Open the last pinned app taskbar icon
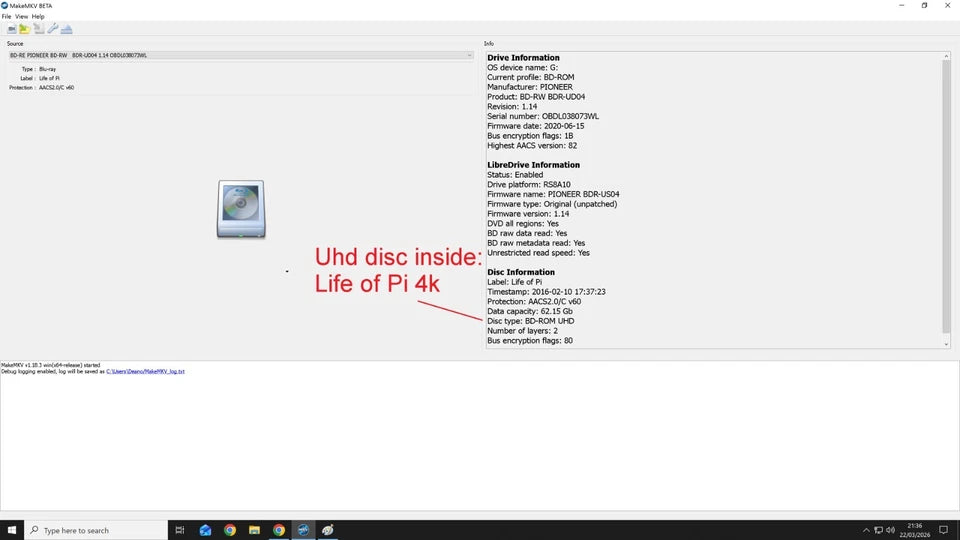Viewport: 960px width, 540px height. point(328,530)
